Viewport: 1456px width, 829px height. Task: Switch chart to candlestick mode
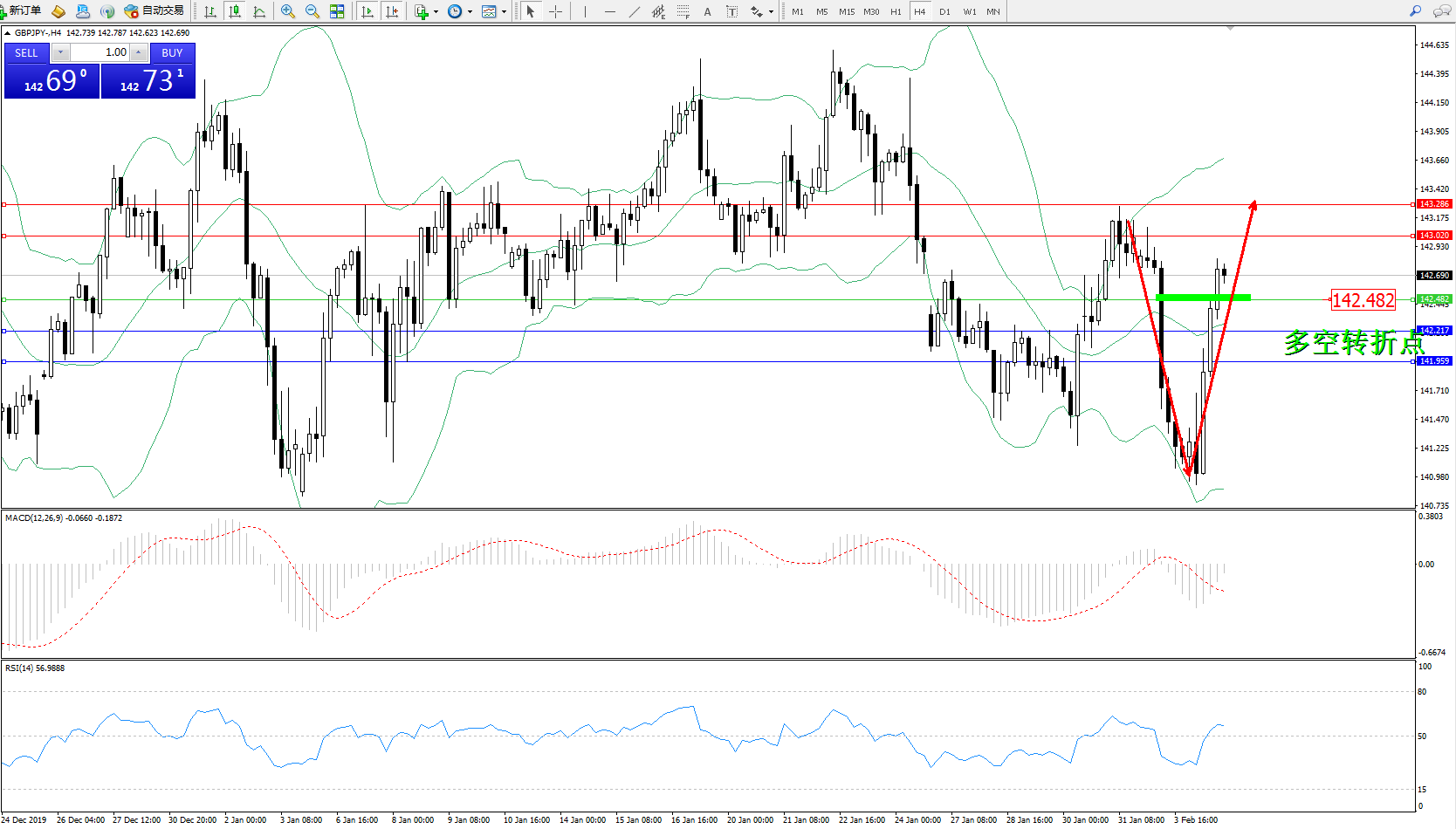(x=235, y=11)
